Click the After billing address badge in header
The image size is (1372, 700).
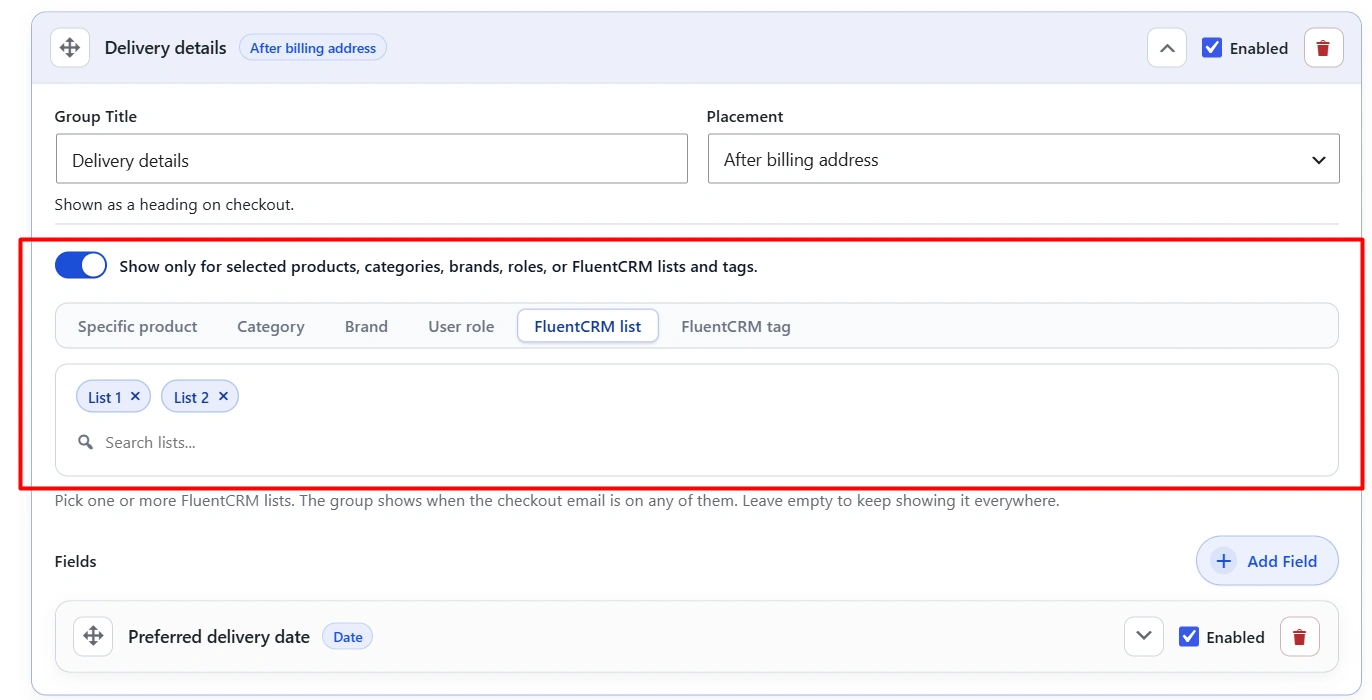click(313, 48)
